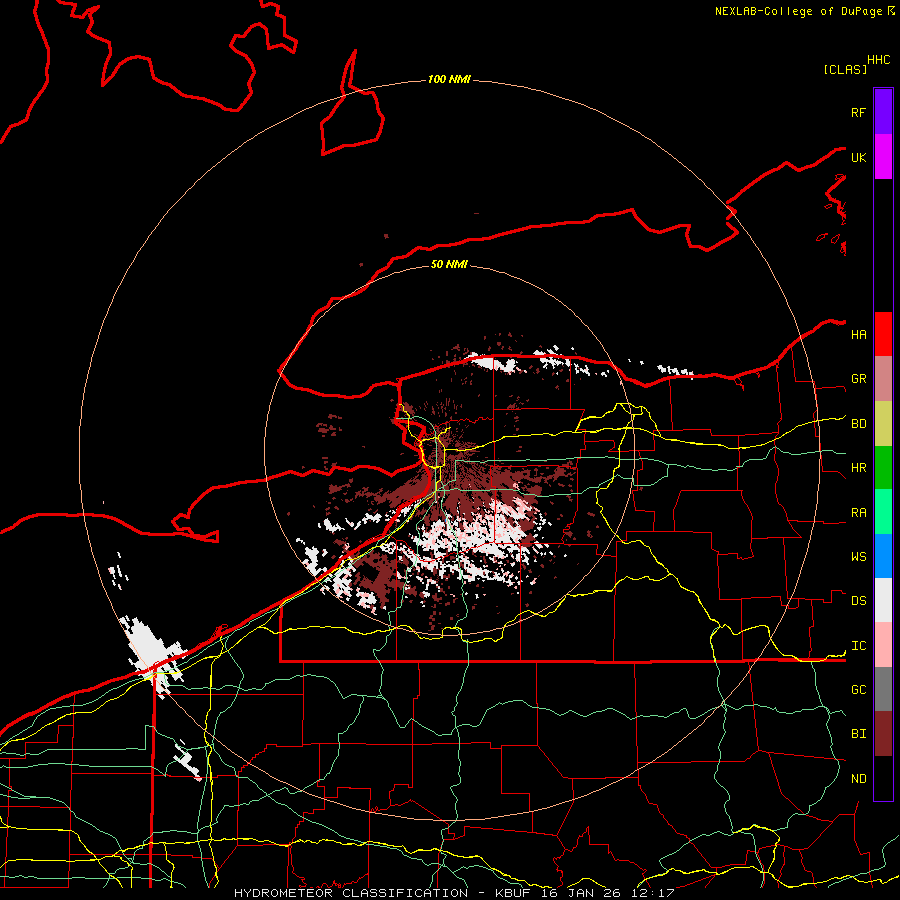Click the RA legend label
The width and height of the screenshot is (900, 900).
point(858,513)
